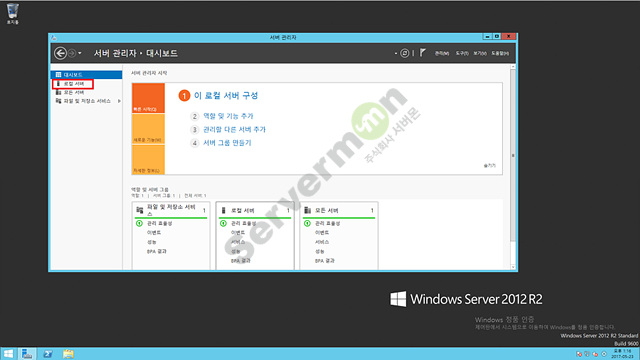The image size is (640, 360).
Task: Click the scroll up arrow of dashboard scrollbar
Action: pyautogui.click(x=513, y=67)
